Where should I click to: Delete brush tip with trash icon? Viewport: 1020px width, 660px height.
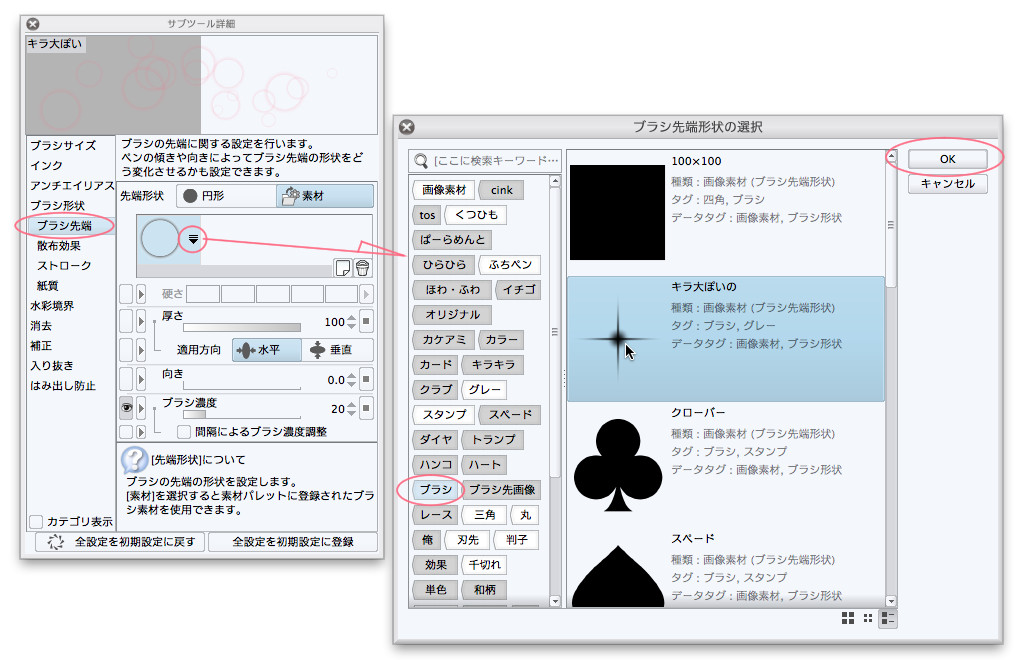tap(362, 267)
